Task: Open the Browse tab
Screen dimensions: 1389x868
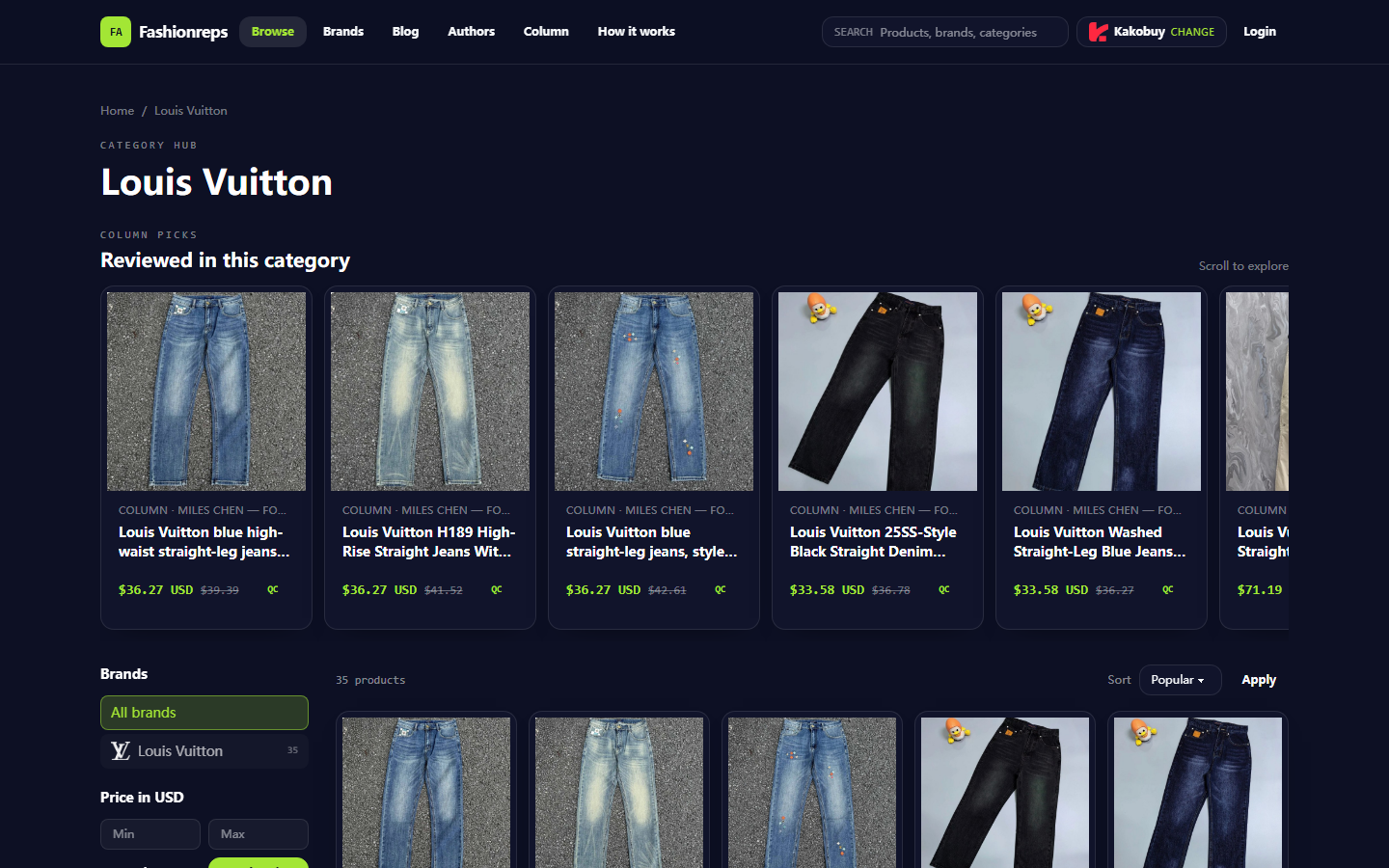Action: [273, 32]
